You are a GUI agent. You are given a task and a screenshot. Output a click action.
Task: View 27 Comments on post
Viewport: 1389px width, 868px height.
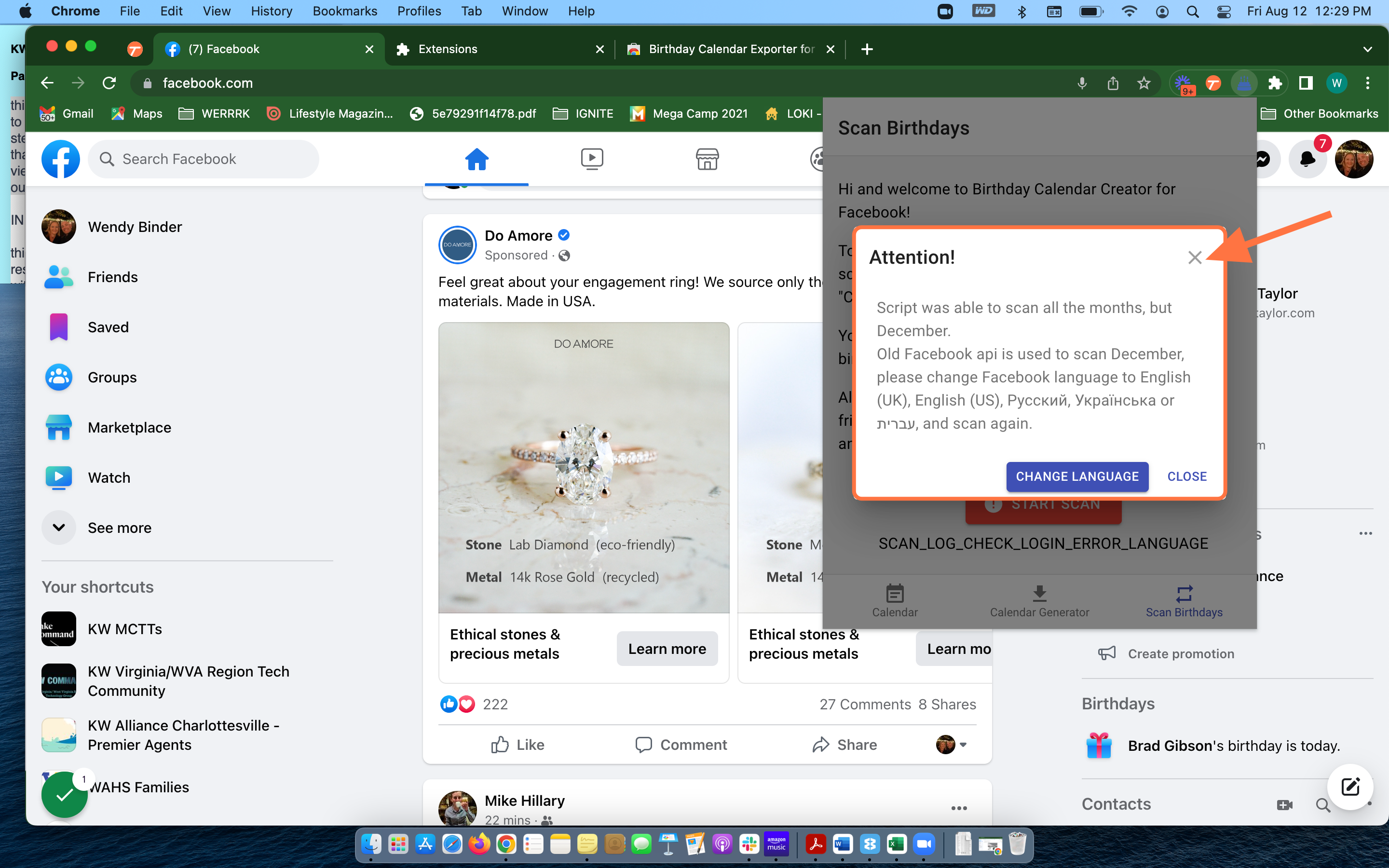[865, 705]
